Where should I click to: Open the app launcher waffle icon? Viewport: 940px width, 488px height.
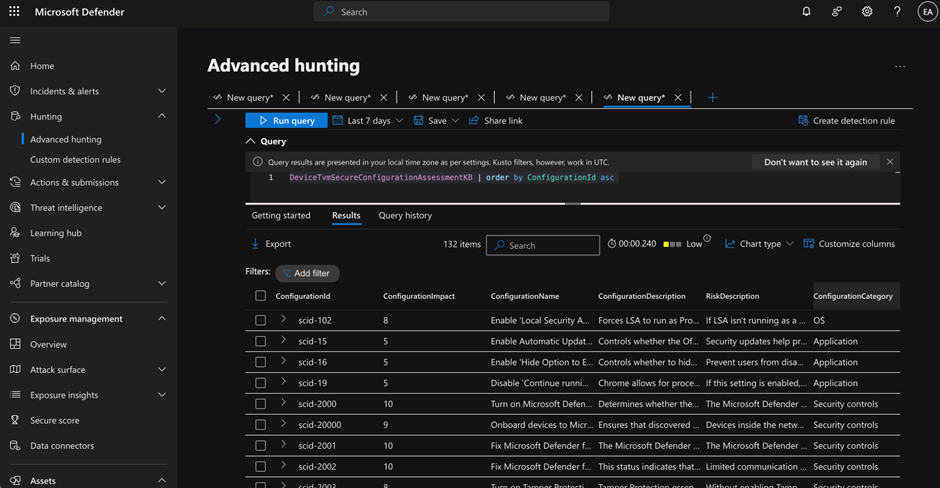pyautogui.click(x=14, y=11)
